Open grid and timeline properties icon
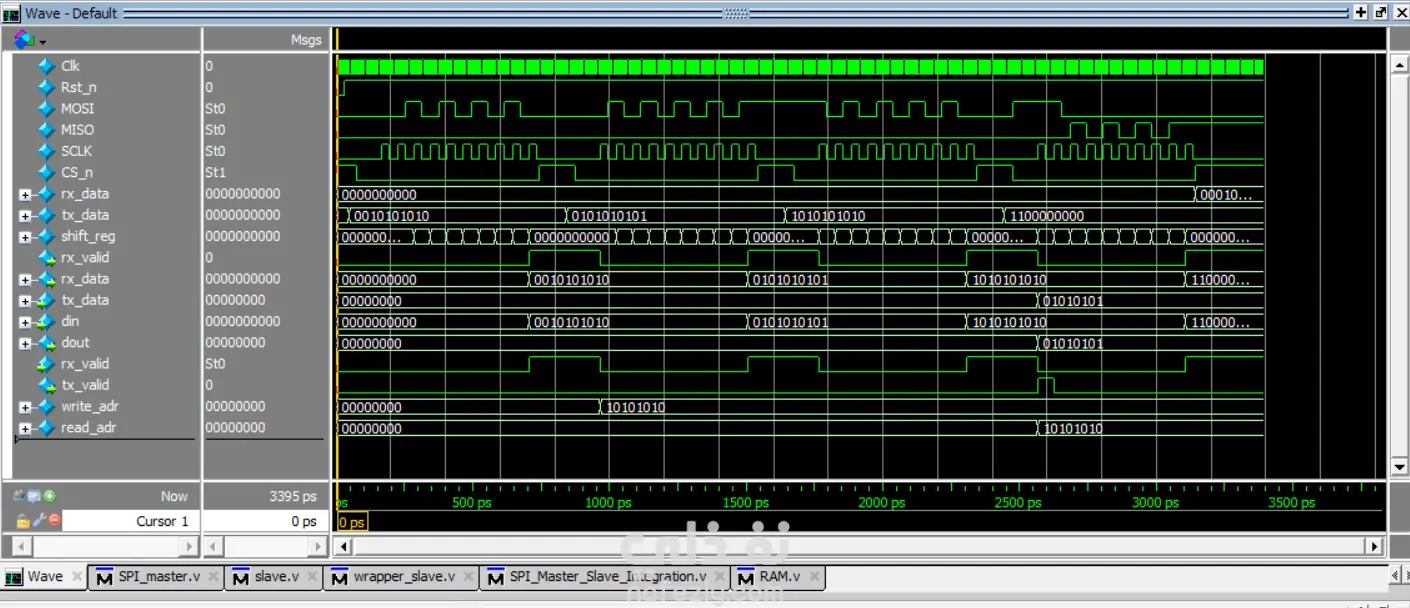 tap(35, 496)
